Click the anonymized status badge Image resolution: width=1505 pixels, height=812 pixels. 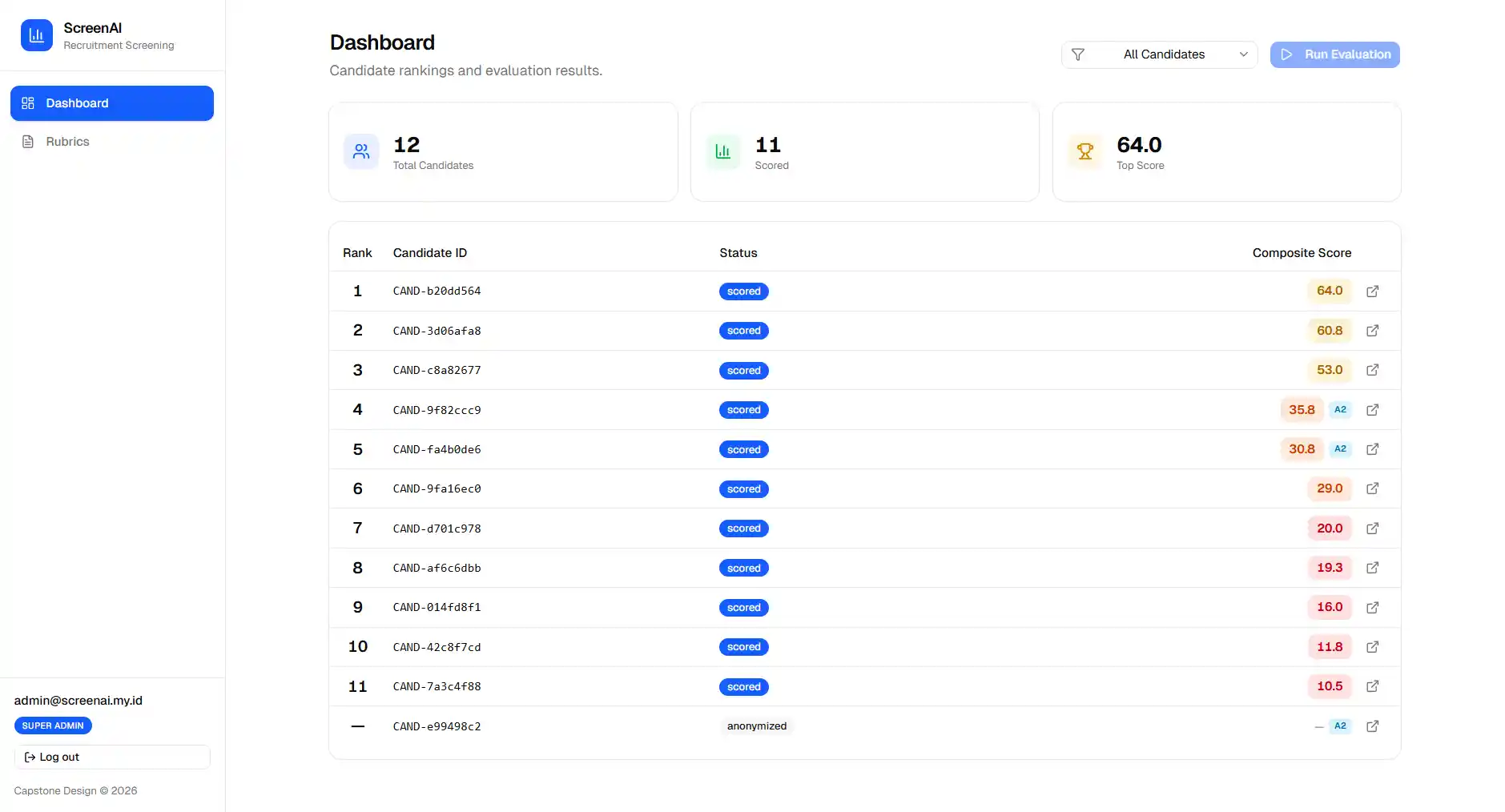tap(756, 726)
